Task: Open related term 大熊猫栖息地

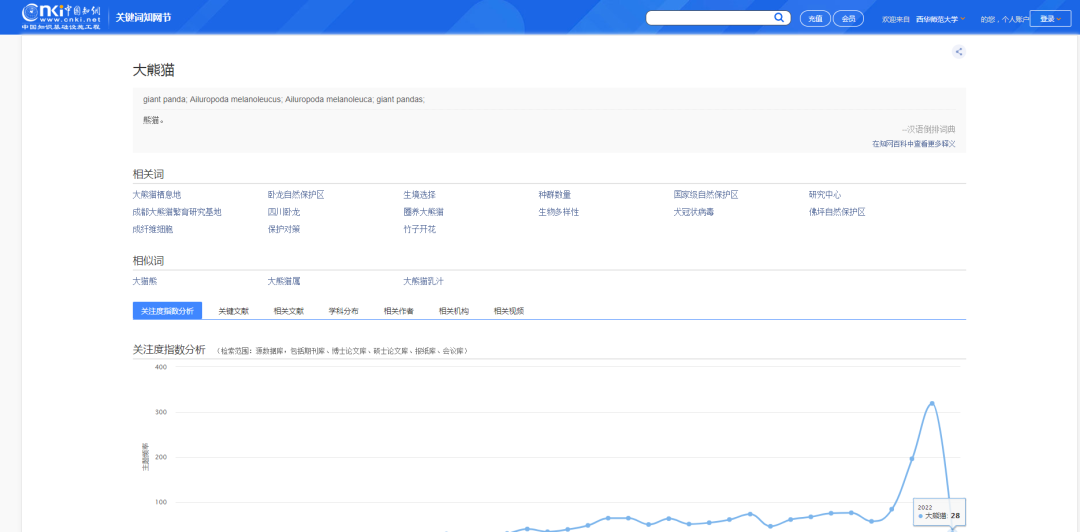Action: (157, 195)
